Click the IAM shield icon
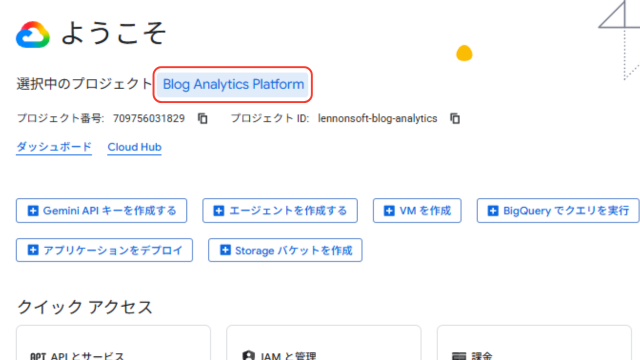 coord(248,356)
